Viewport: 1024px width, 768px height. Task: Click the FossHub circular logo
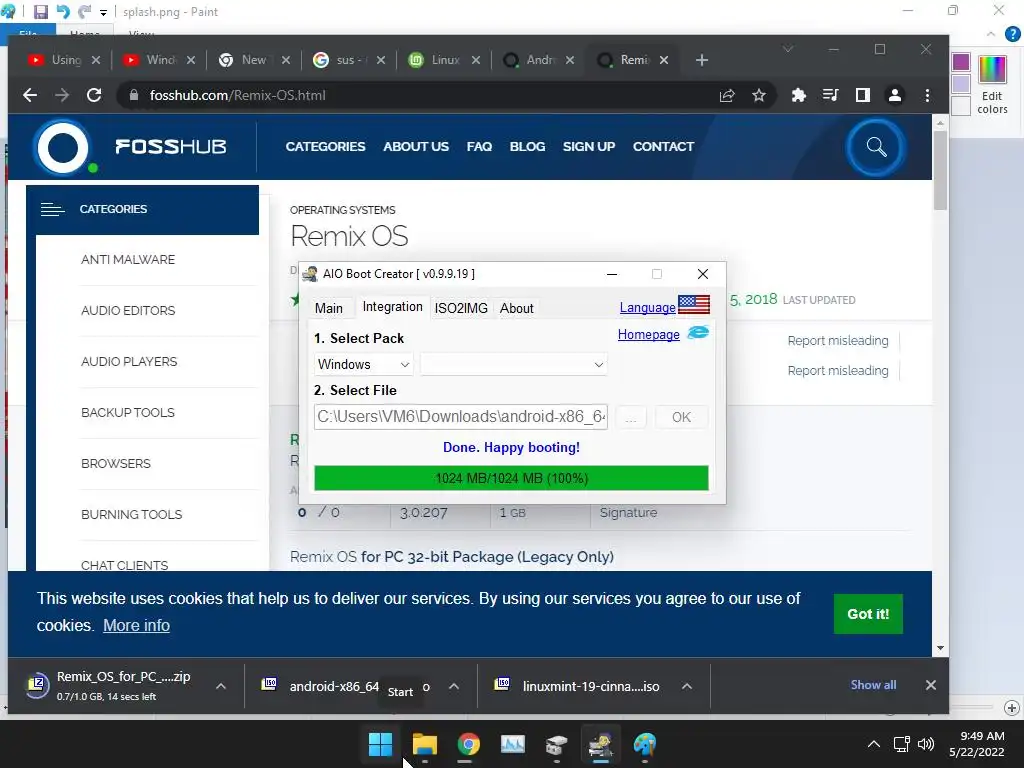click(63, 147)
